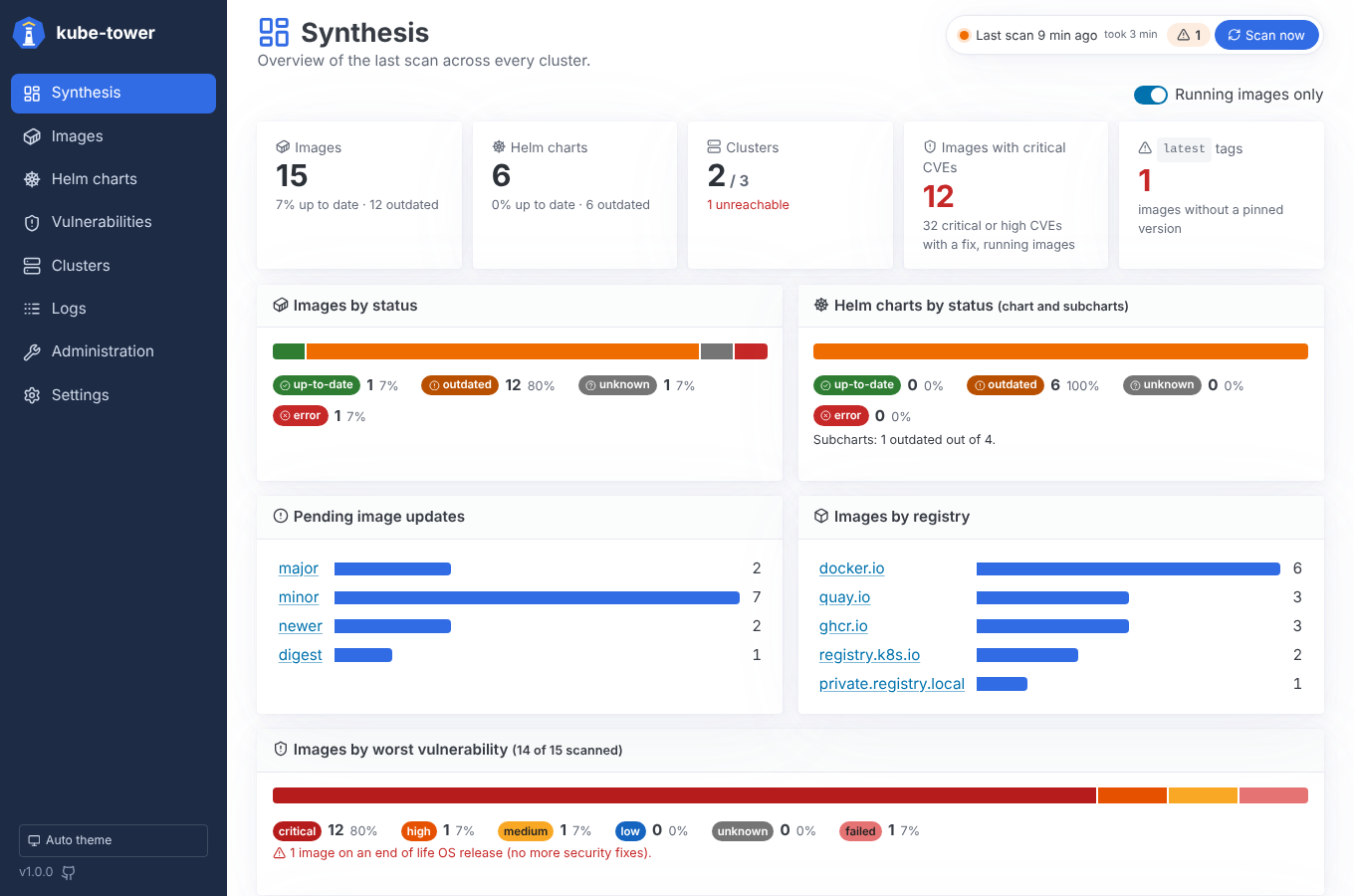The image size is (1354, 896).
Task: Click the 'Subcharts: 1 outdated out of 4.' text
Action: click(904, 440)
